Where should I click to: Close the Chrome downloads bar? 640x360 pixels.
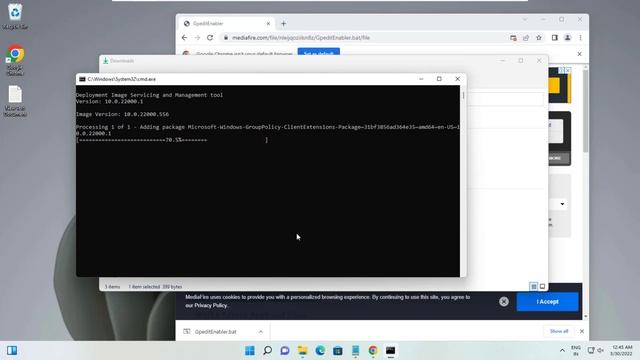click(x=582, y=331)
